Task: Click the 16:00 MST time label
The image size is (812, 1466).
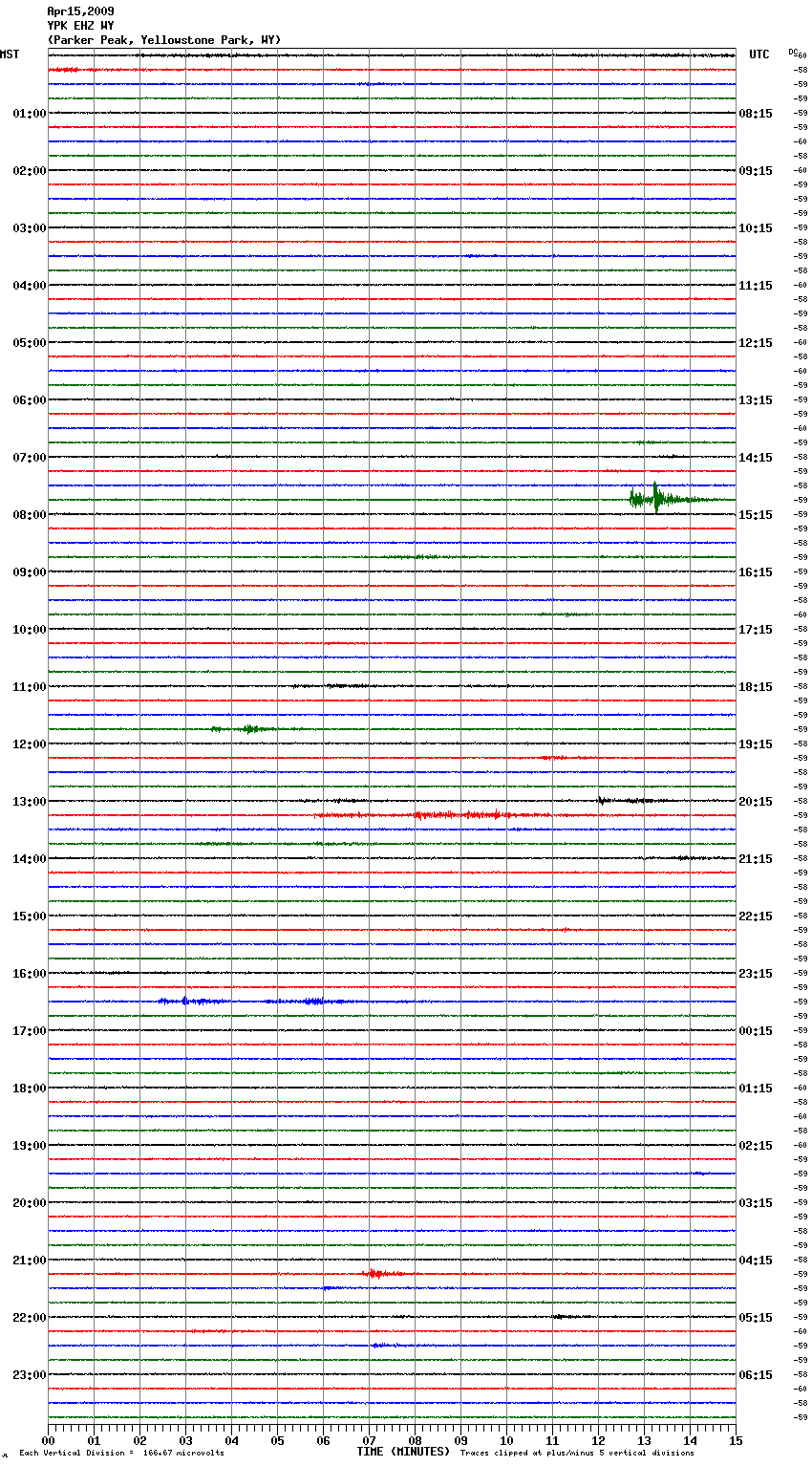Action: pos(30,974)
